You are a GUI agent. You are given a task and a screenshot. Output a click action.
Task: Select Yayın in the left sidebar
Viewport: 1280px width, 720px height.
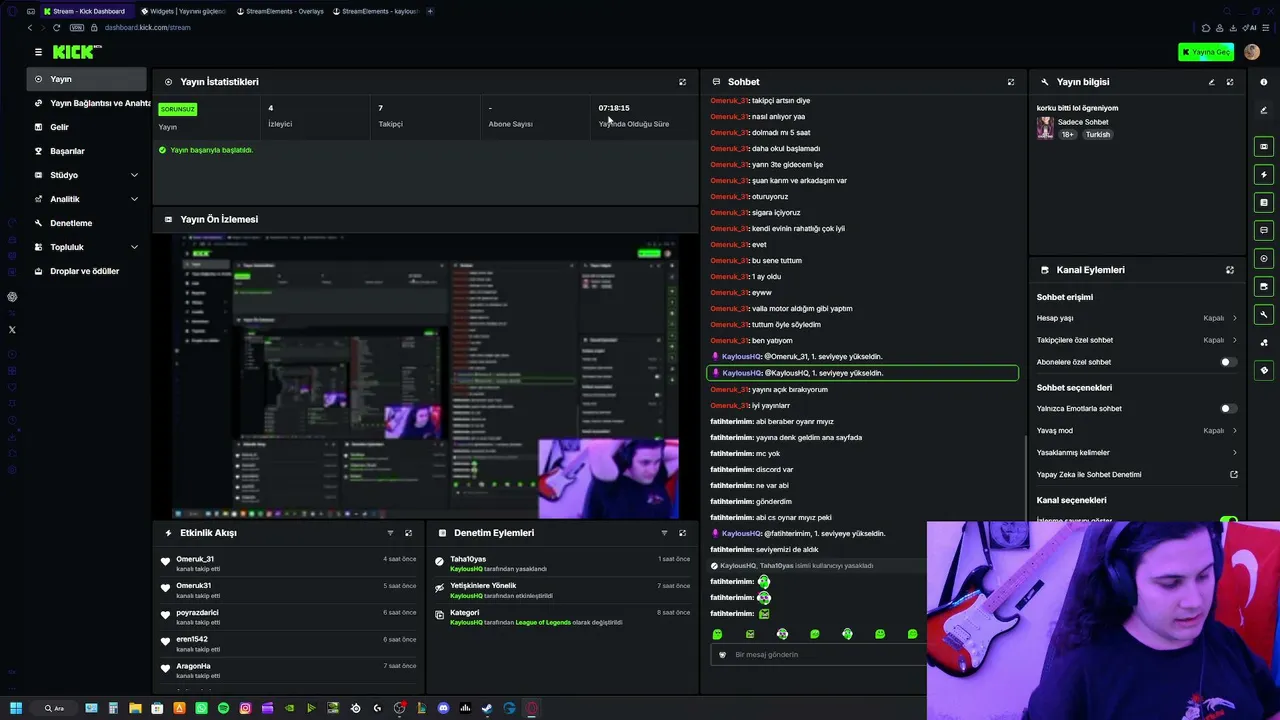click(x=87, y=79)
